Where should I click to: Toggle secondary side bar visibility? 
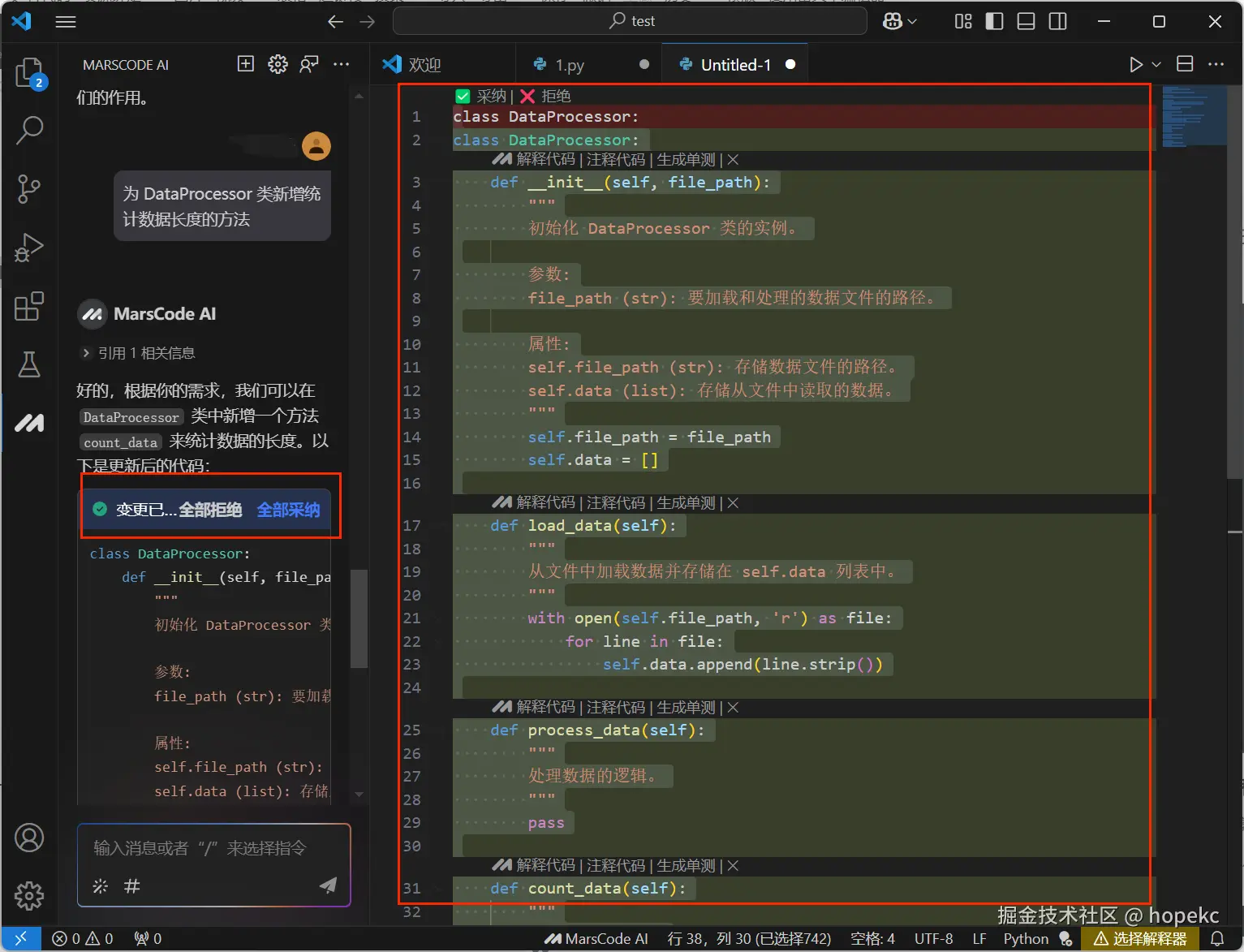click(1057, 21)
